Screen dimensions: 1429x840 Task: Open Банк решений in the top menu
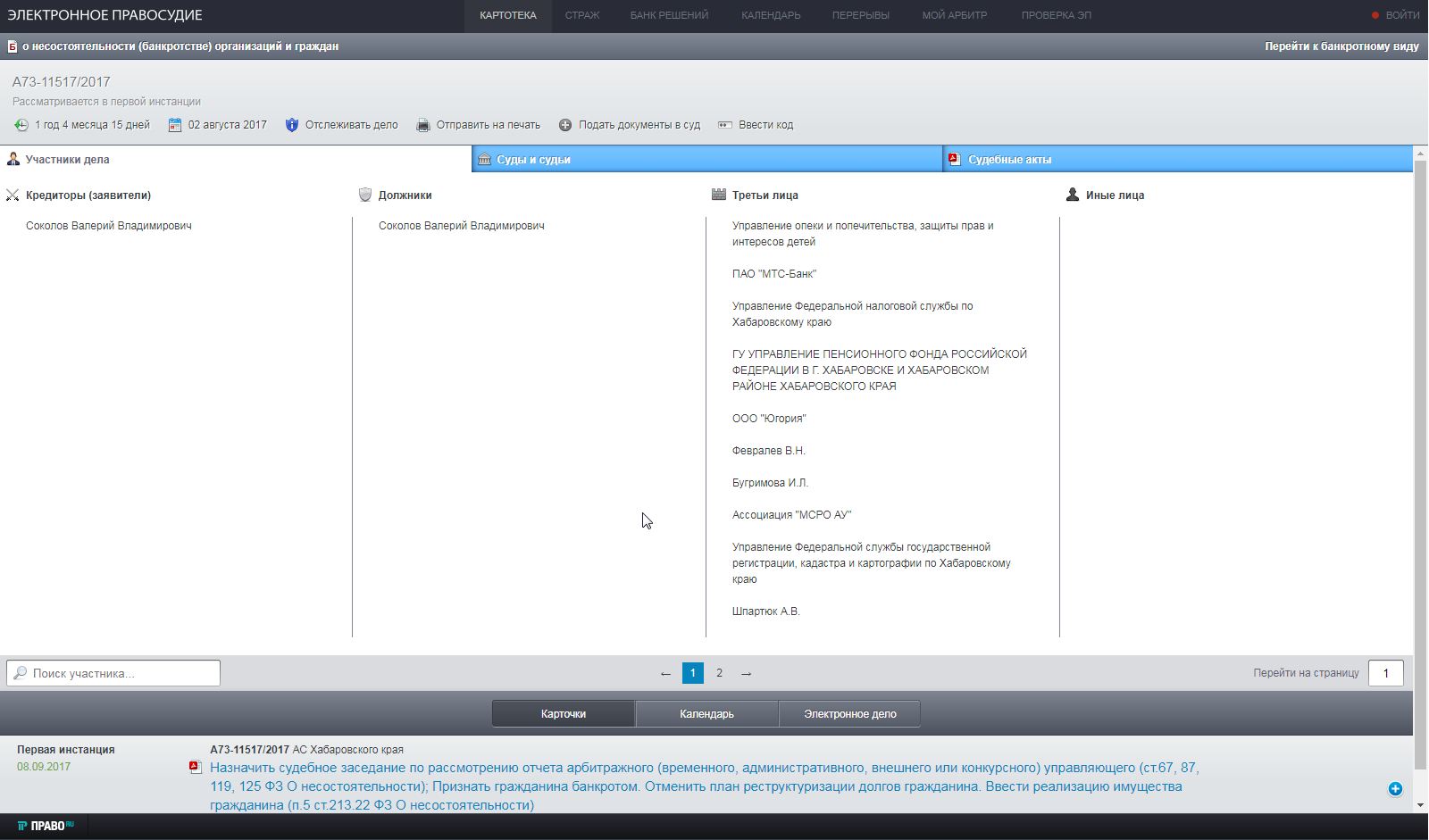pos(669,15)
